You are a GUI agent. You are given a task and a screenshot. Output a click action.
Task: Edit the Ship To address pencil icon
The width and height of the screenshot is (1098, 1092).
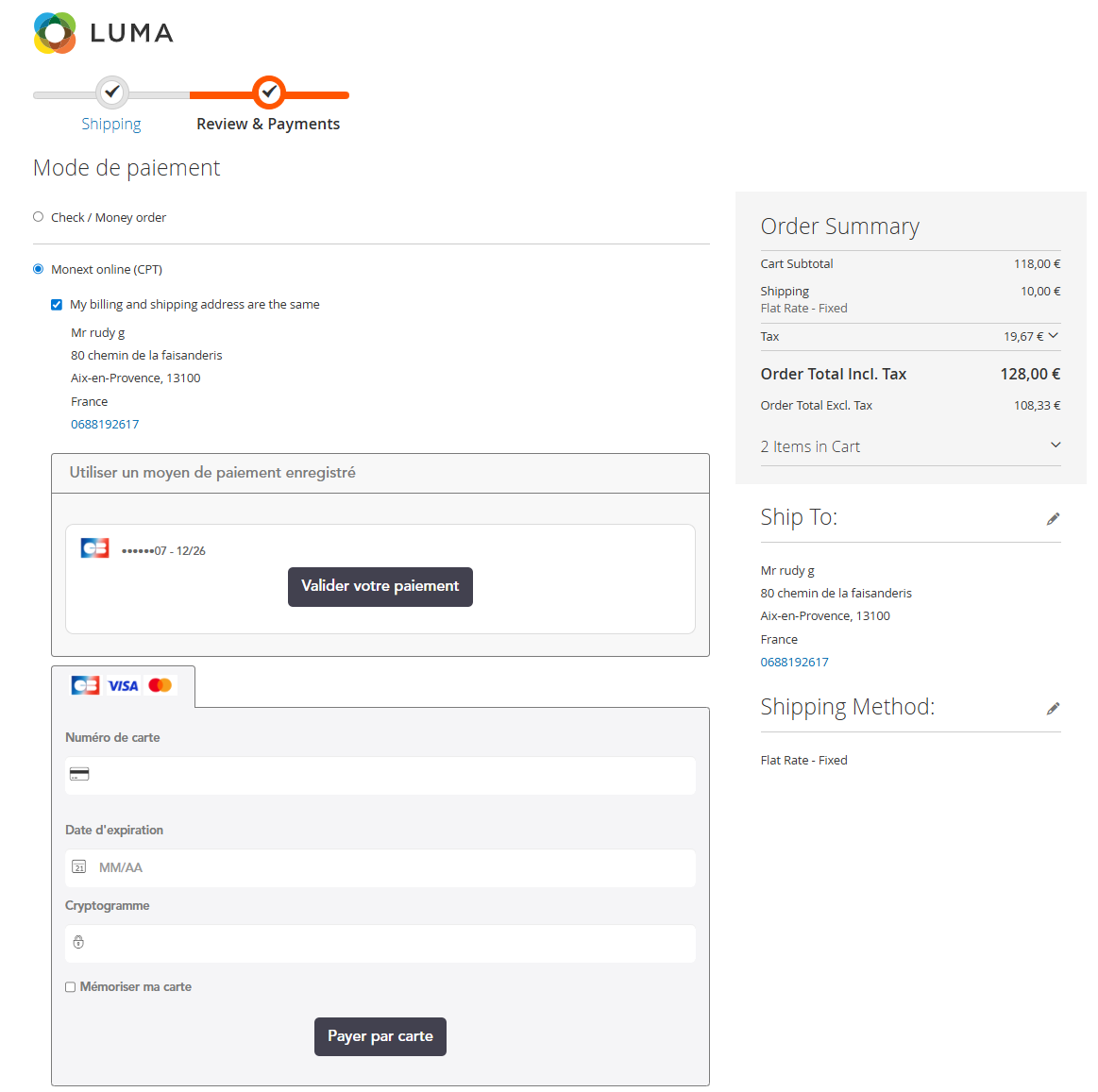pyautogui.click(x=1053, y=519)
